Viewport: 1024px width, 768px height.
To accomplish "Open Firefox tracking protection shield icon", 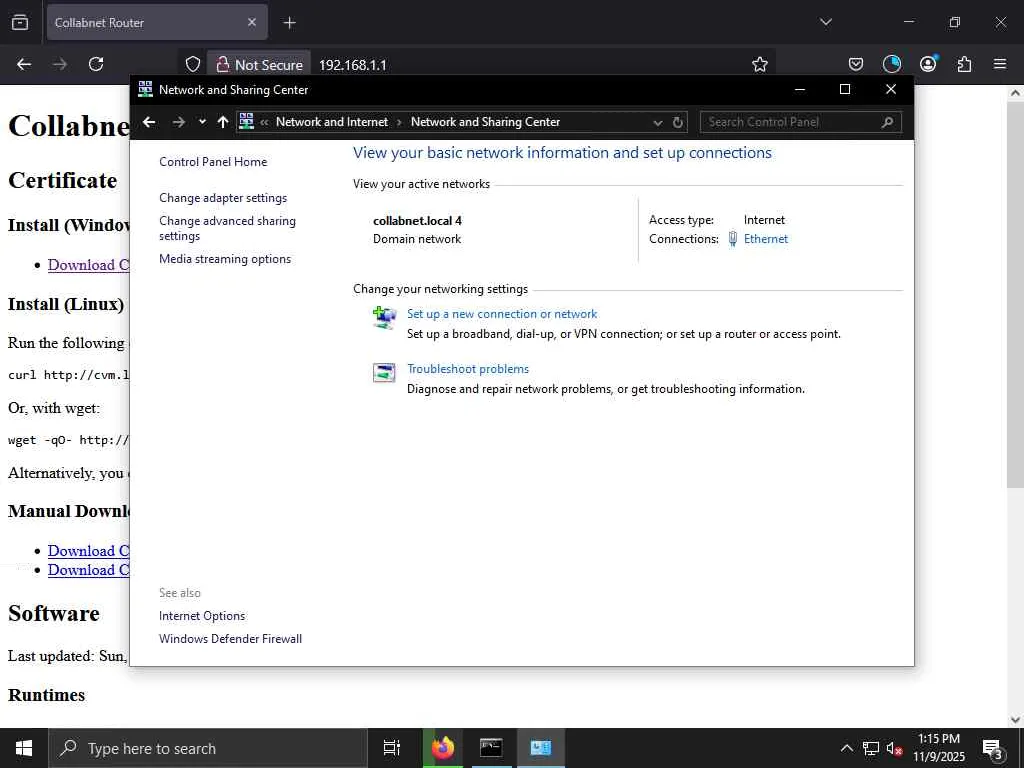I will click(x=193, y=64).
